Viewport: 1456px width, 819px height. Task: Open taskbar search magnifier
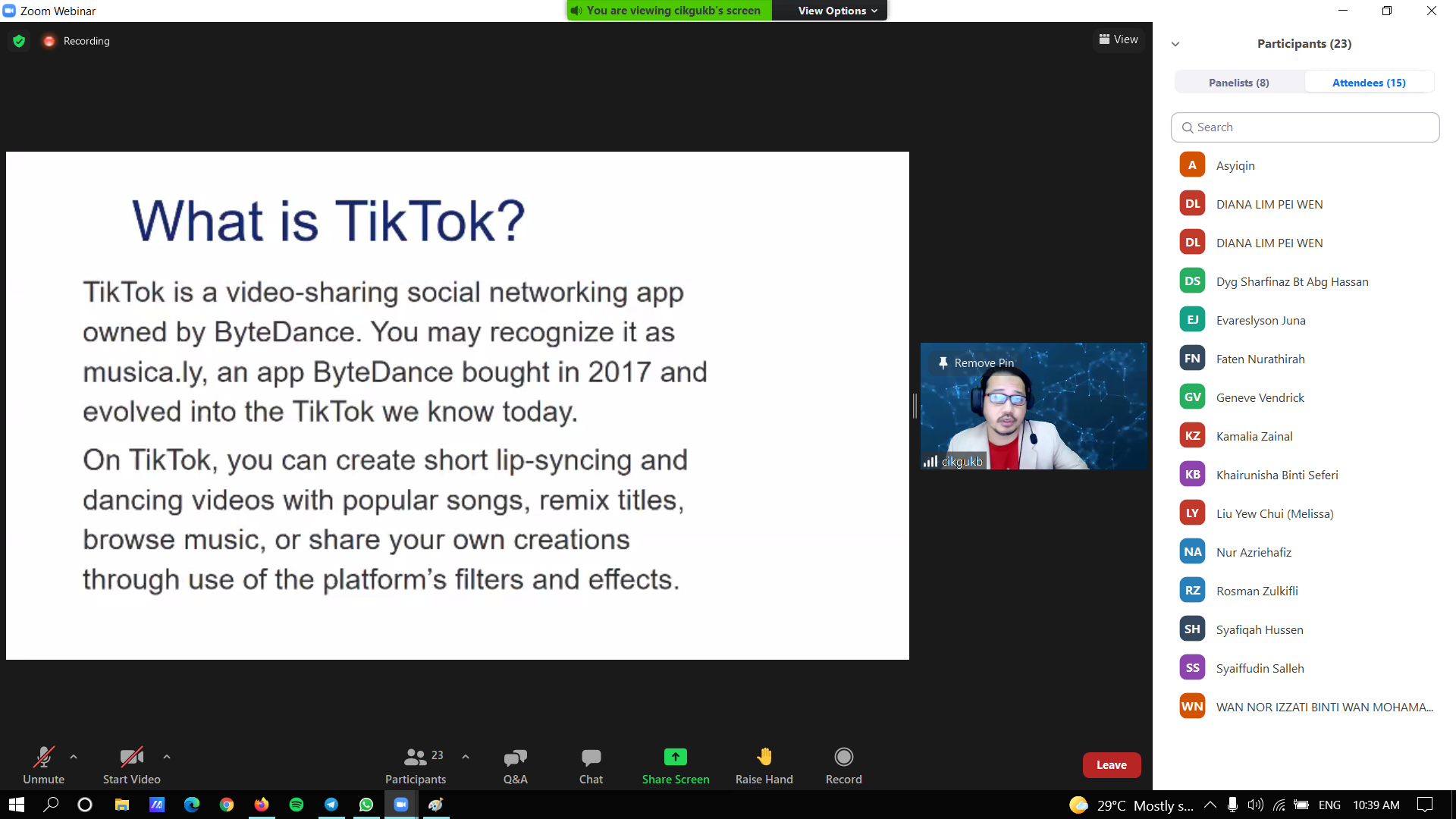coord(51,805)
